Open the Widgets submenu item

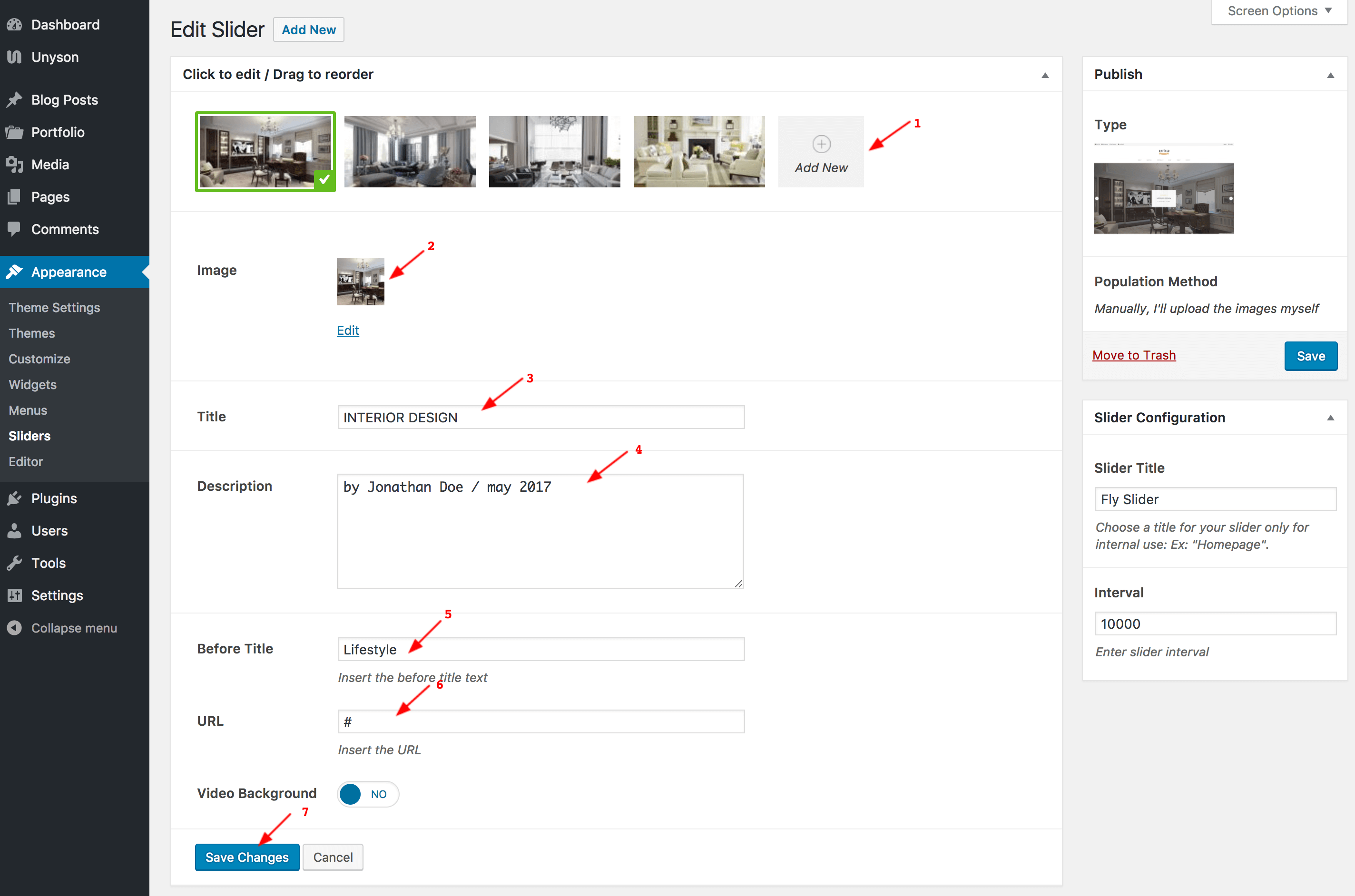[x=32, y=385]
